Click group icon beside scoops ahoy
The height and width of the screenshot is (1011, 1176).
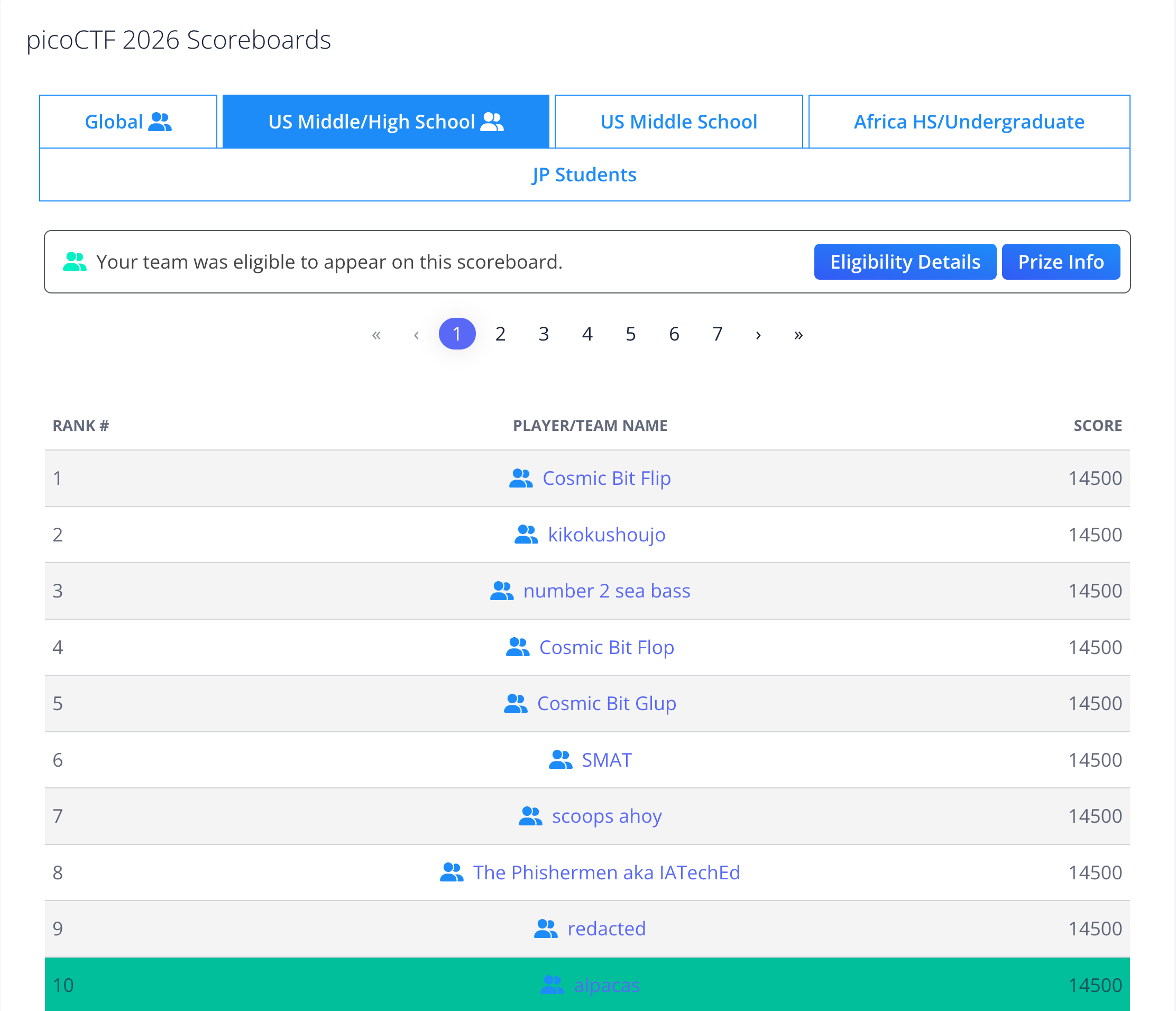tap(530, 816)
